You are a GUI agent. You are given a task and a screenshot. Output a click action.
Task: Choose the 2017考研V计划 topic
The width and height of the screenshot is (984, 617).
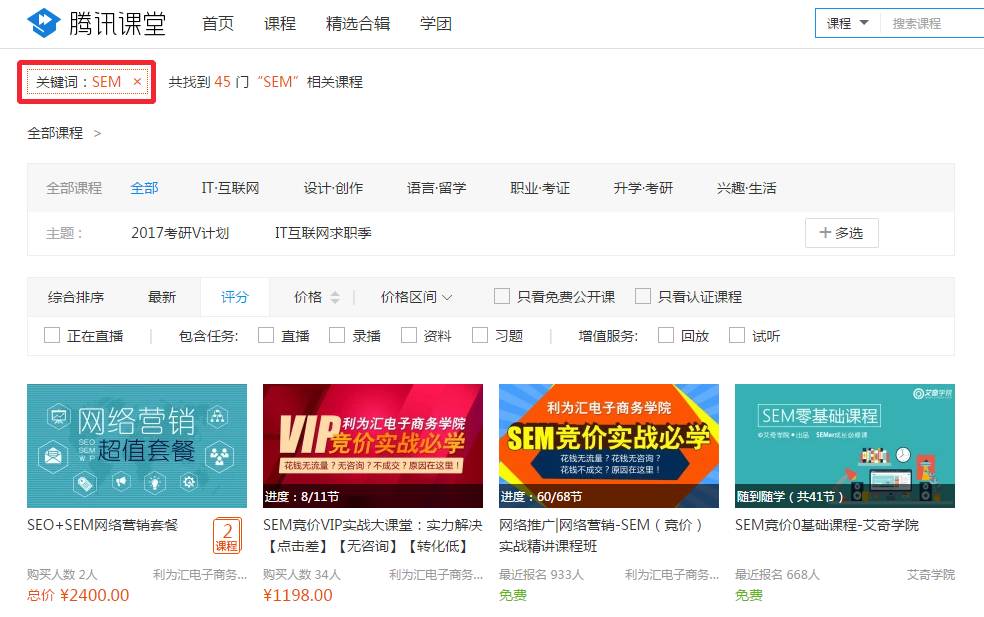coord(180,233)
